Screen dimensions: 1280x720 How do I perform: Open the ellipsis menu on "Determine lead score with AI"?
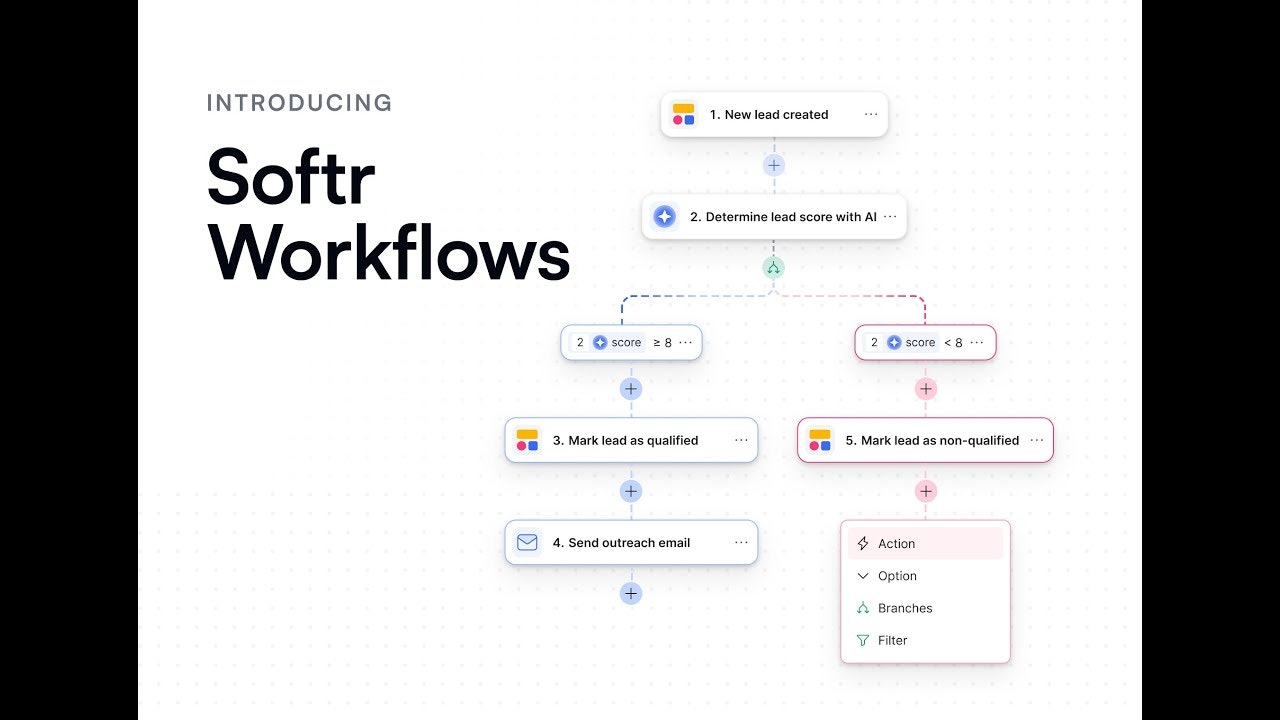pyautogui.click(x=889, y=216)
